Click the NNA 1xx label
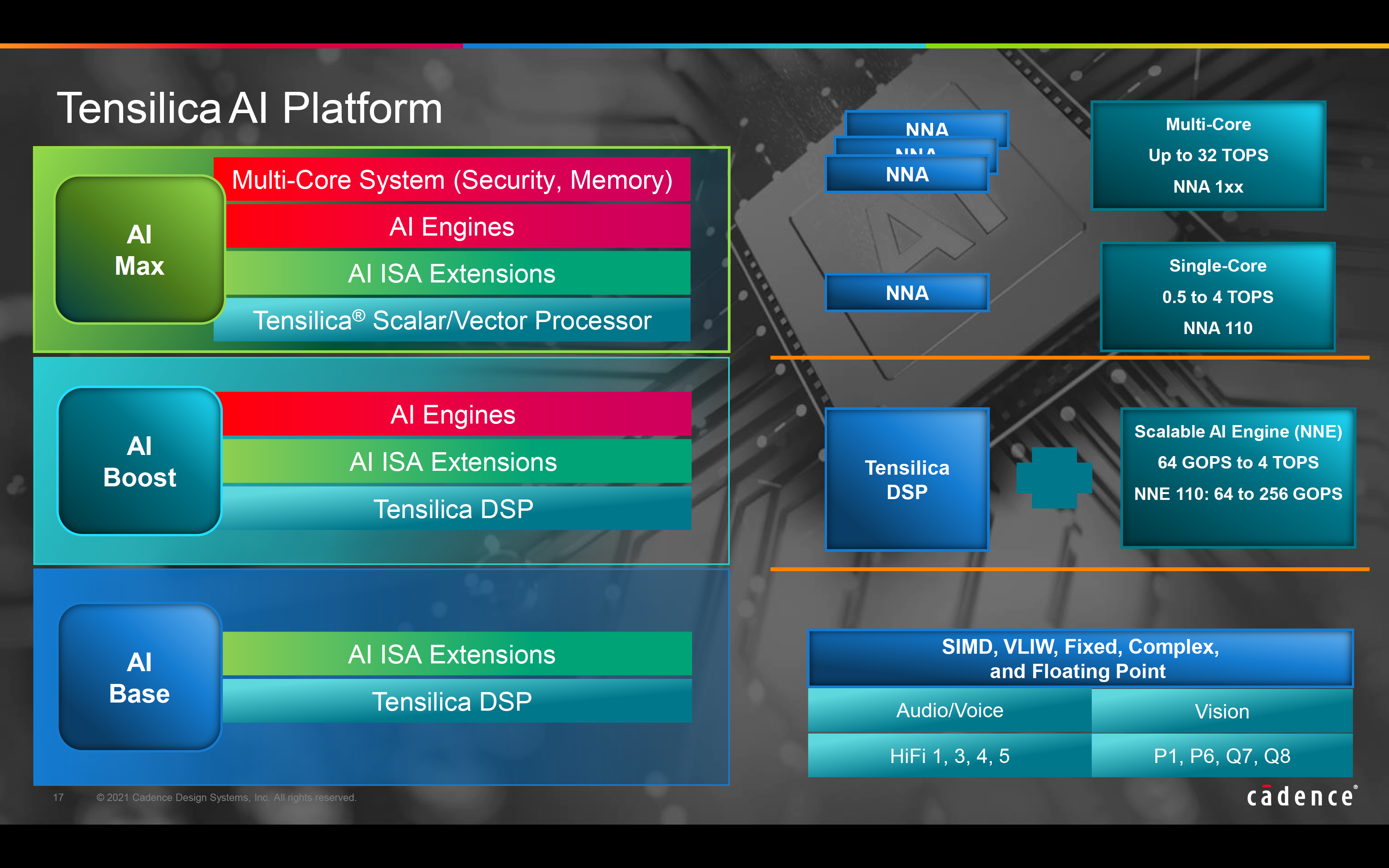Image resolution: width=1389 pixels, height=868 pixels. [1208, 186]
